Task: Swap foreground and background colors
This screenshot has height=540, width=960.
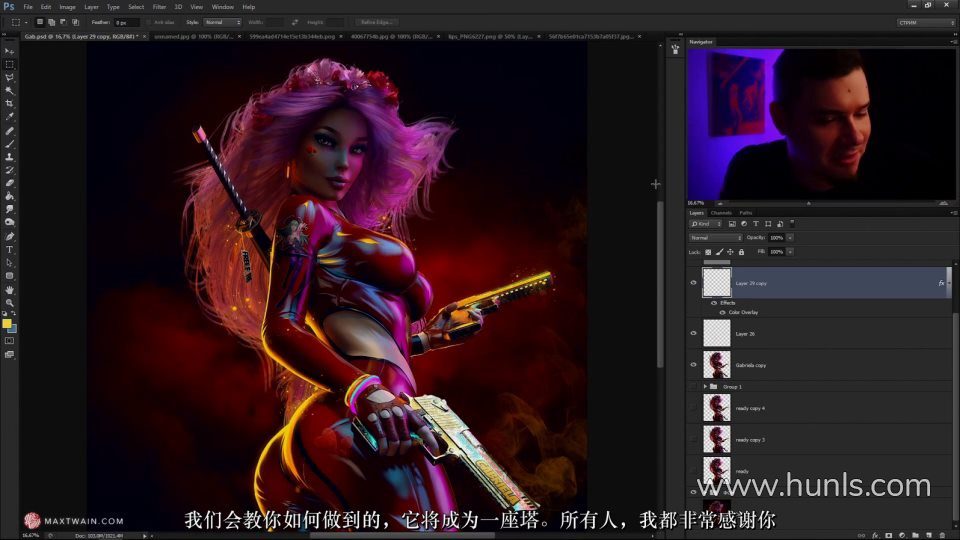Action: coord(13,313)
